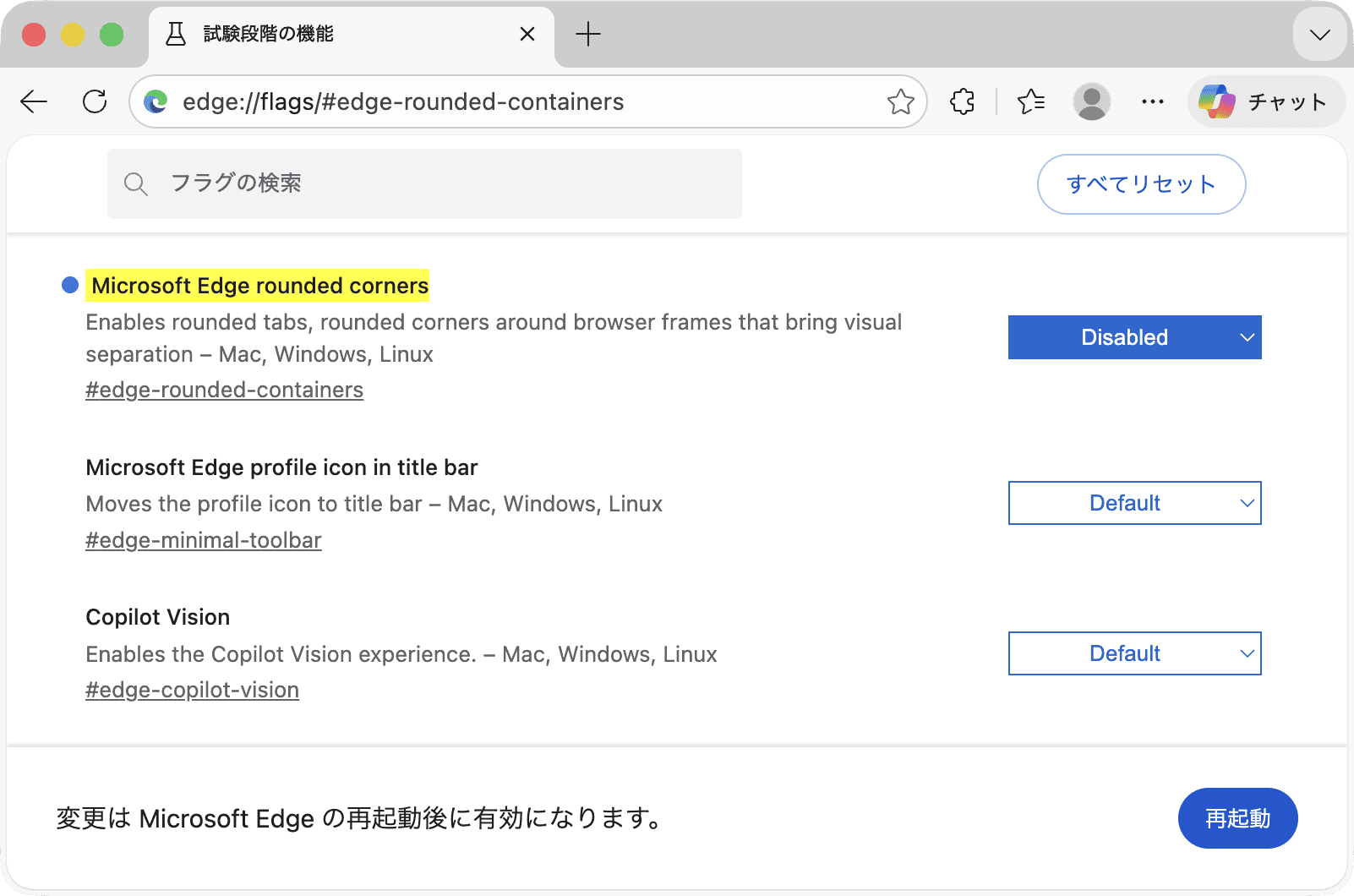The height and width of the screenshot is (896, 1354).
Task: Open the Extensions panel
Action: [962, 101]
